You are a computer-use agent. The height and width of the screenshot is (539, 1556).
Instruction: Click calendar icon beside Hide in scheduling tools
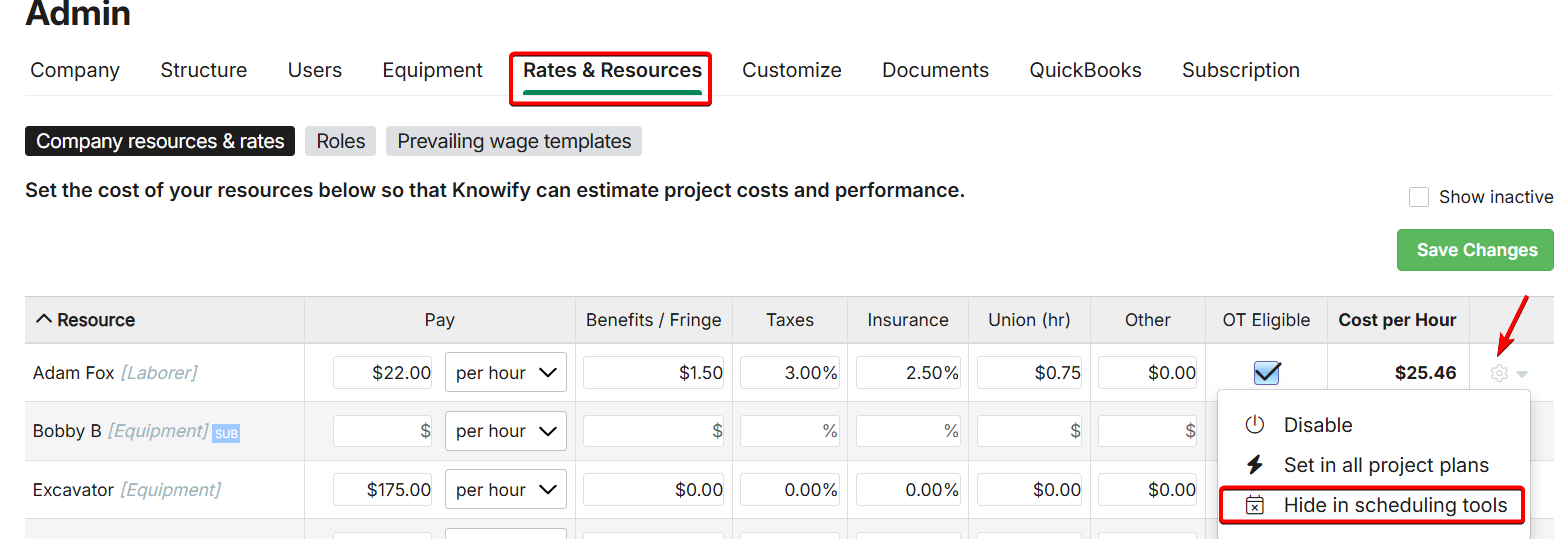coord(1255,506)
